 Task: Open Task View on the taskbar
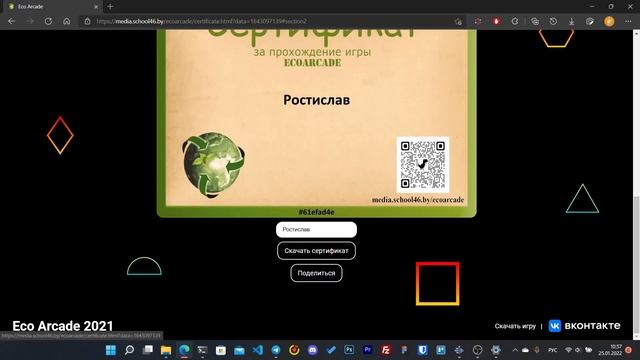(x=147, y=350)
